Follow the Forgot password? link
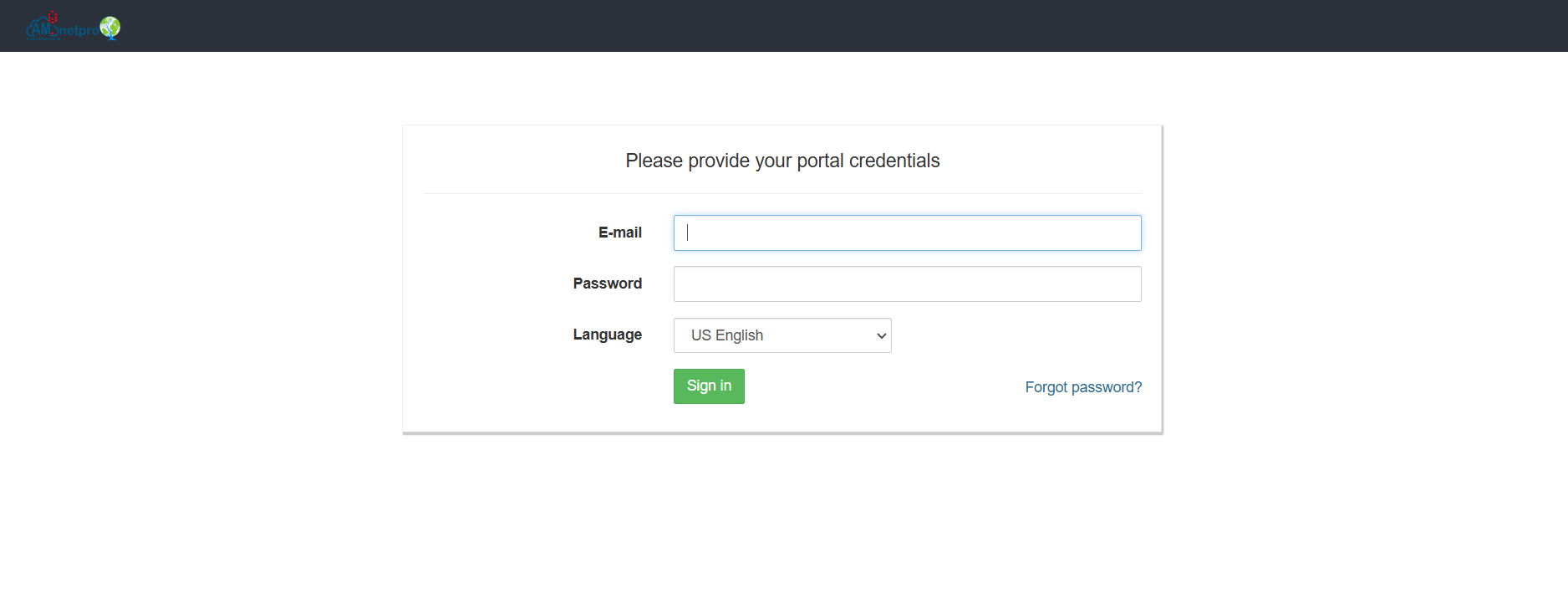Image resolution: width=1568 pixels, height=603 pixels. coord(1082,387)
